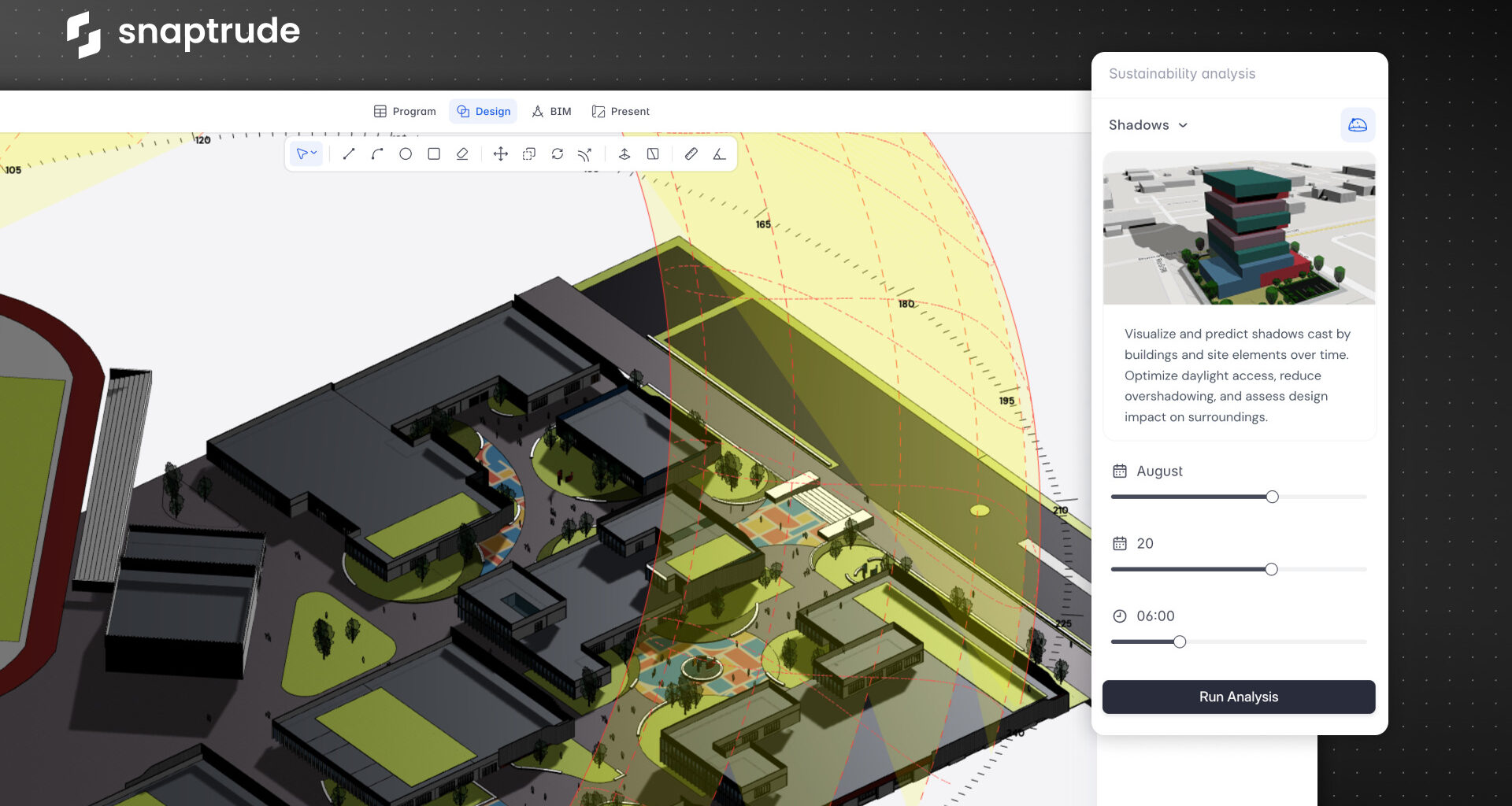Click the push-pull extrude tool
Screen dimensions: 1512x806
[x=624, y=154]
